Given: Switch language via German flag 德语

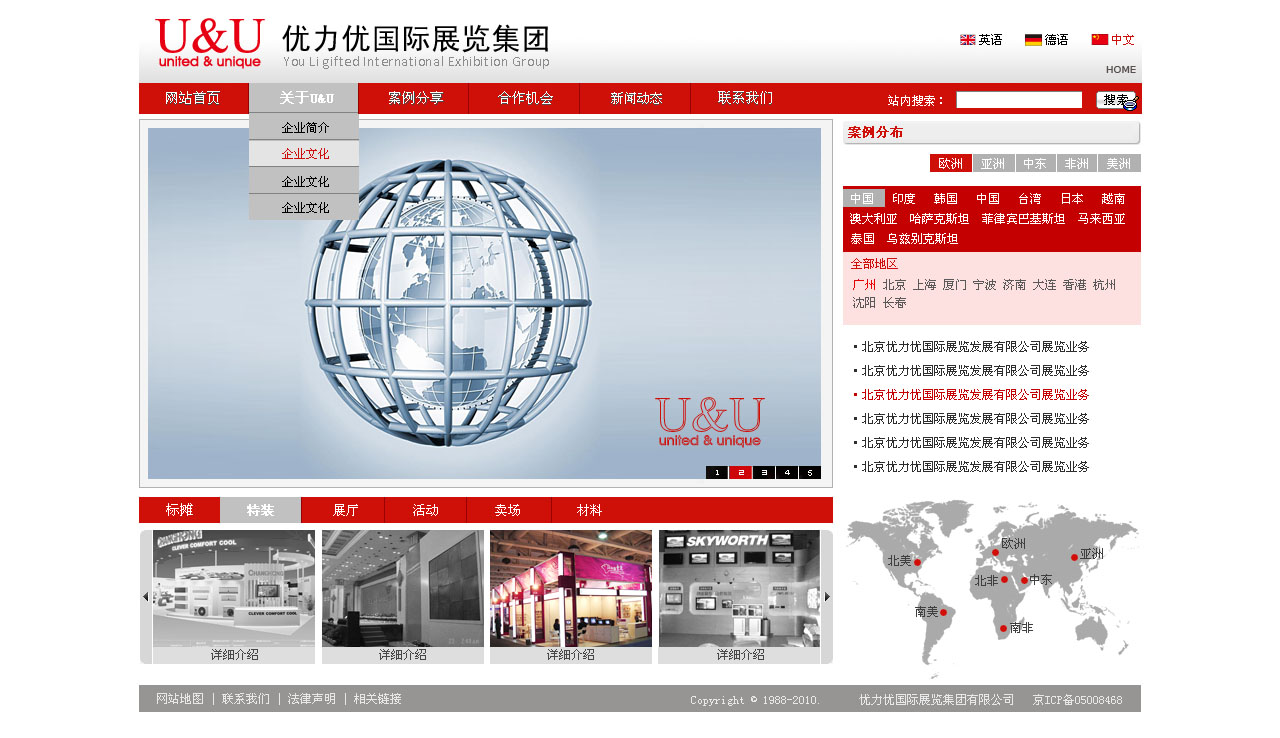Looking at the screenshot, I should point(1046,40).
